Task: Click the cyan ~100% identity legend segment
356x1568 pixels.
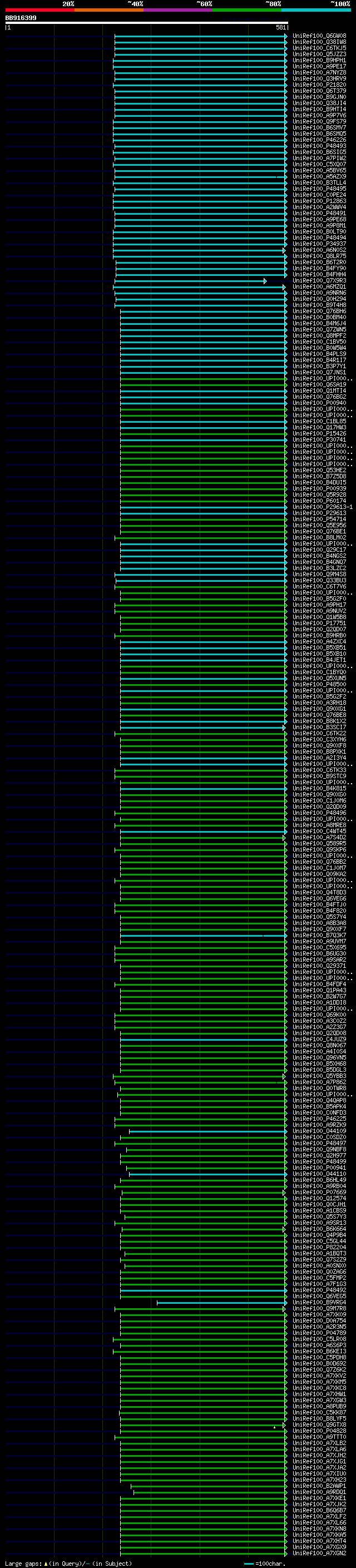Action: pos(316,10)
